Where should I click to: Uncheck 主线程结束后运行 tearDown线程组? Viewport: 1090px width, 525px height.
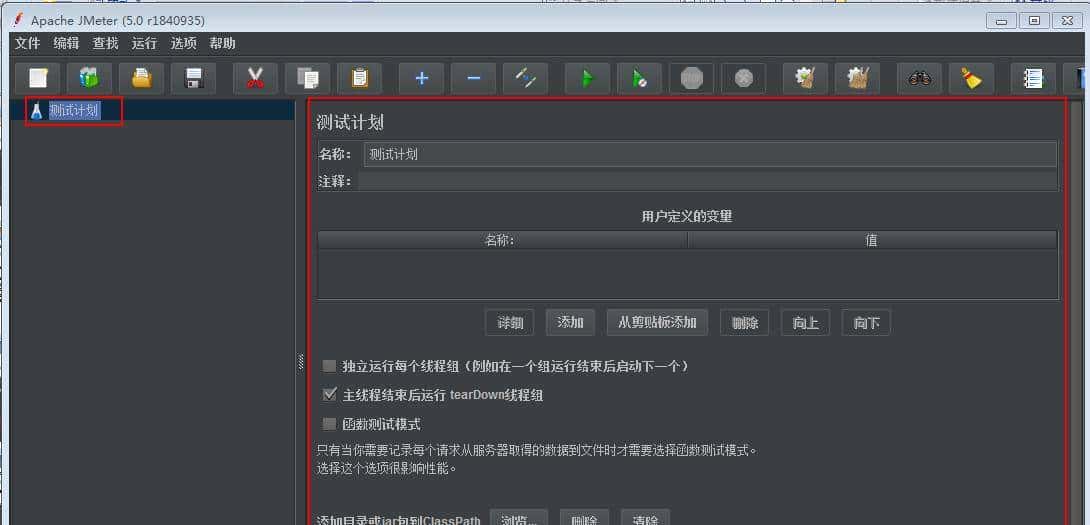click(x=330, y=395)
